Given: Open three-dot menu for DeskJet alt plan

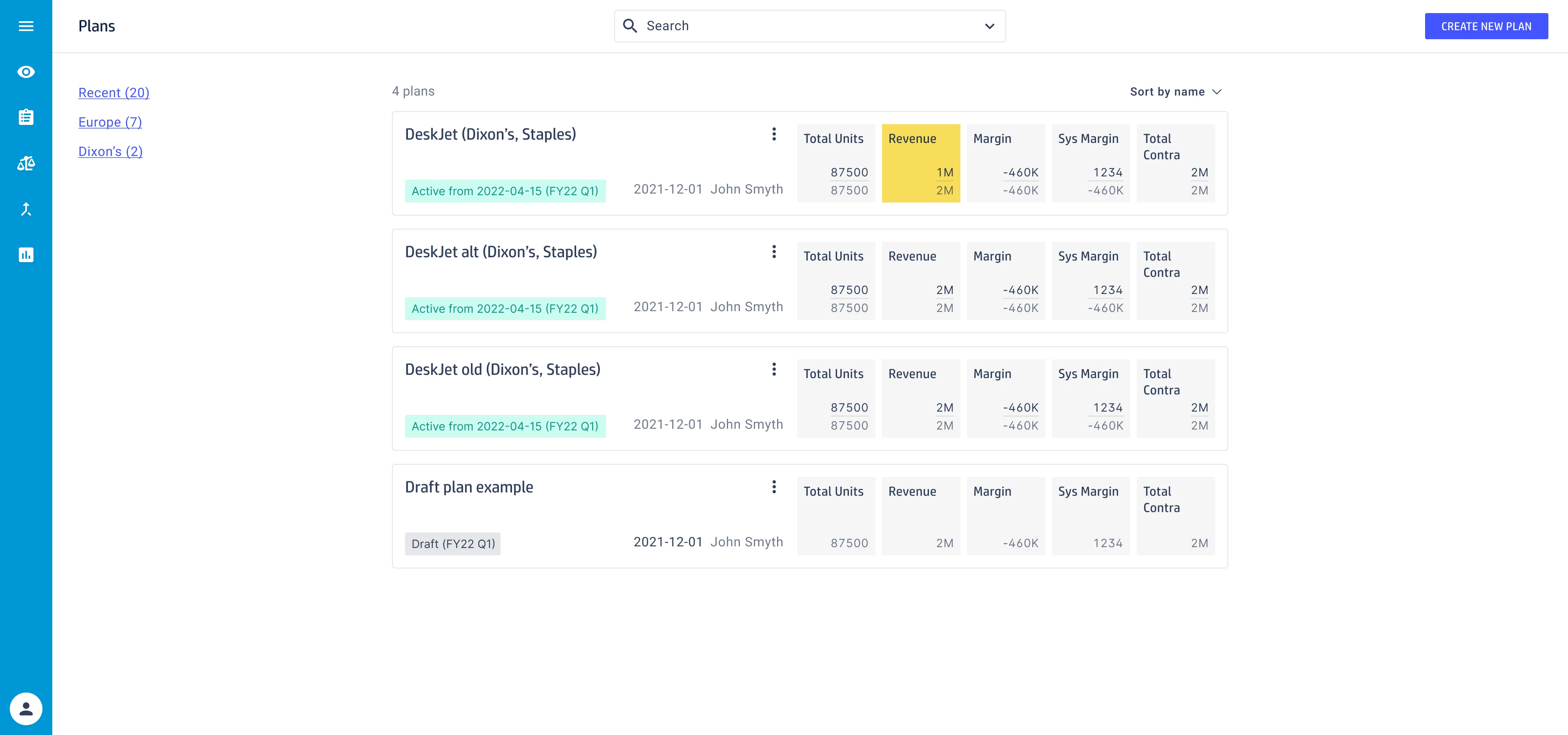Looking at the screenshot, I should coord(774,251).
